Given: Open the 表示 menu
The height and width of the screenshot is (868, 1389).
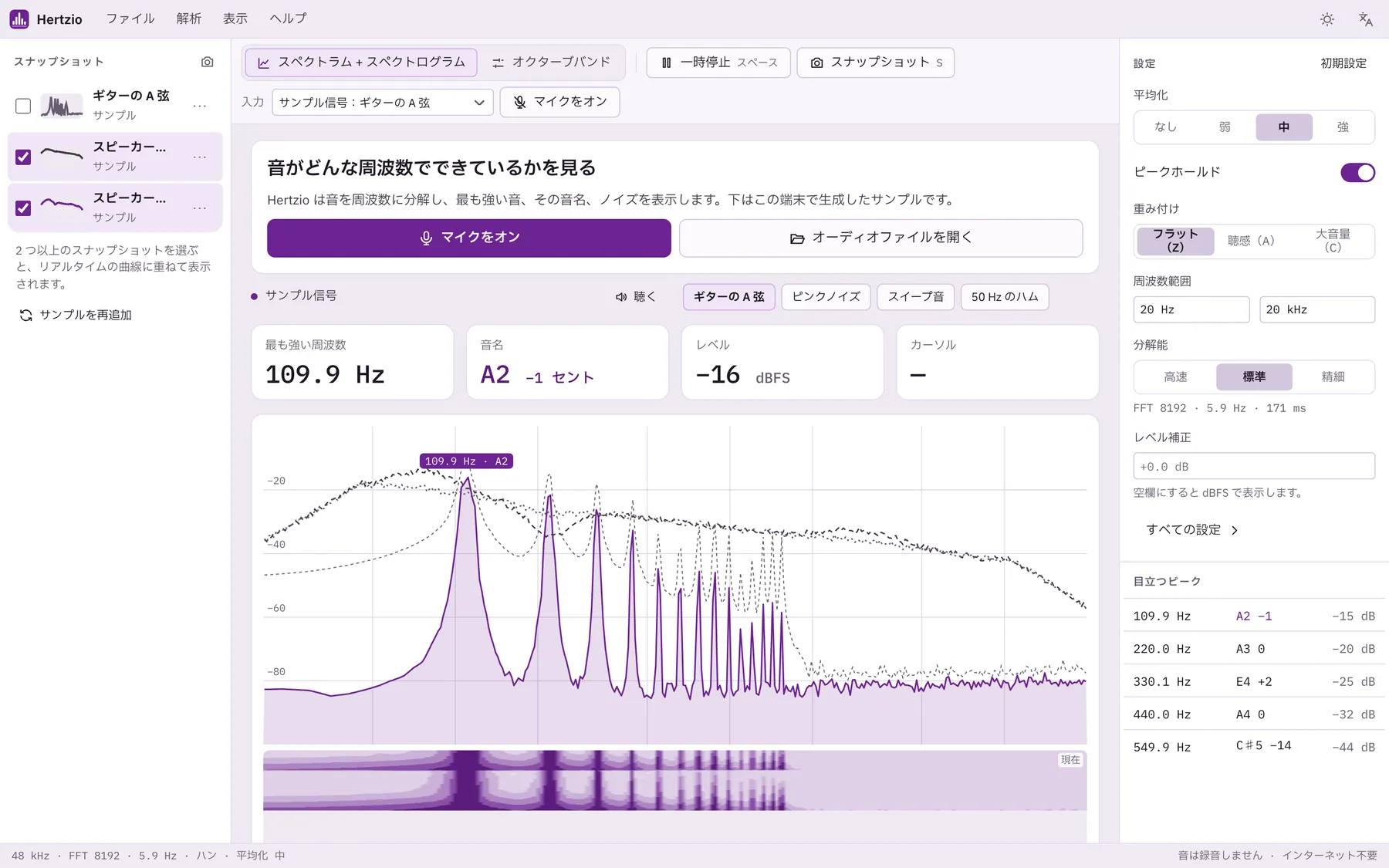Looking at the screenshot, I should [235, 19].
